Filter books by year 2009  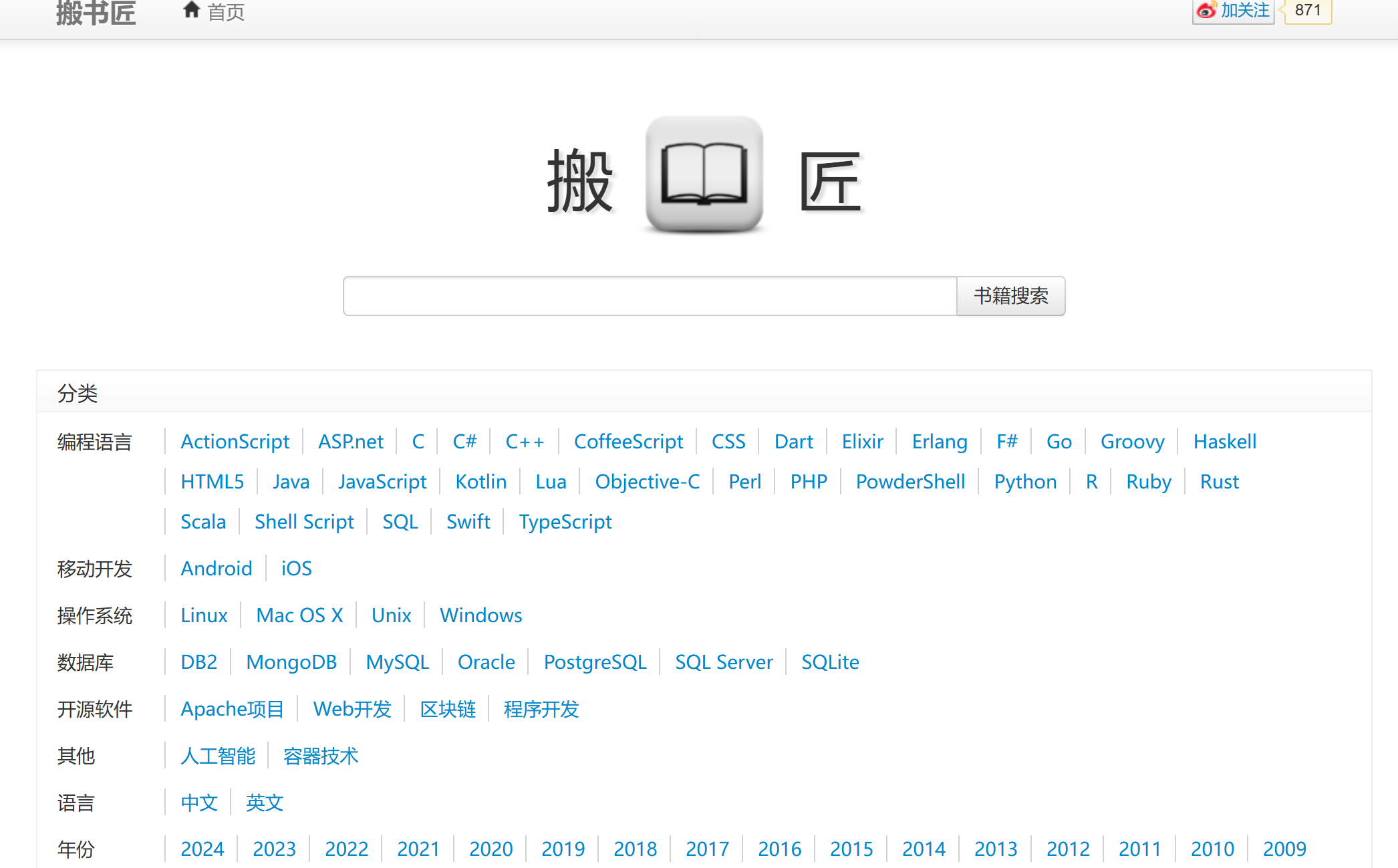point(1284,849)
